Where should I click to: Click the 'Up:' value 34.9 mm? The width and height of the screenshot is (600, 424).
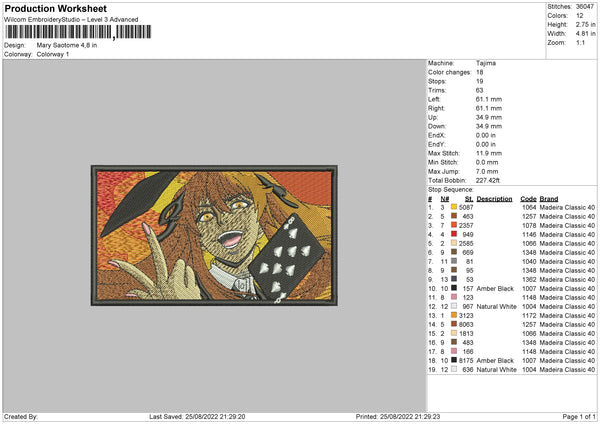point(489,117)
